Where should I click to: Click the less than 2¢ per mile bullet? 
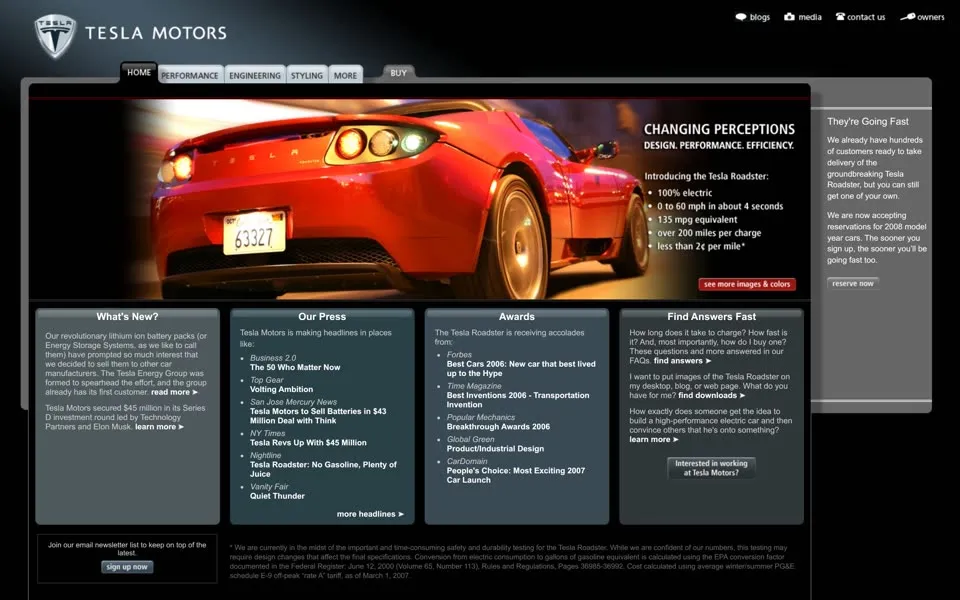click(701, 247)
